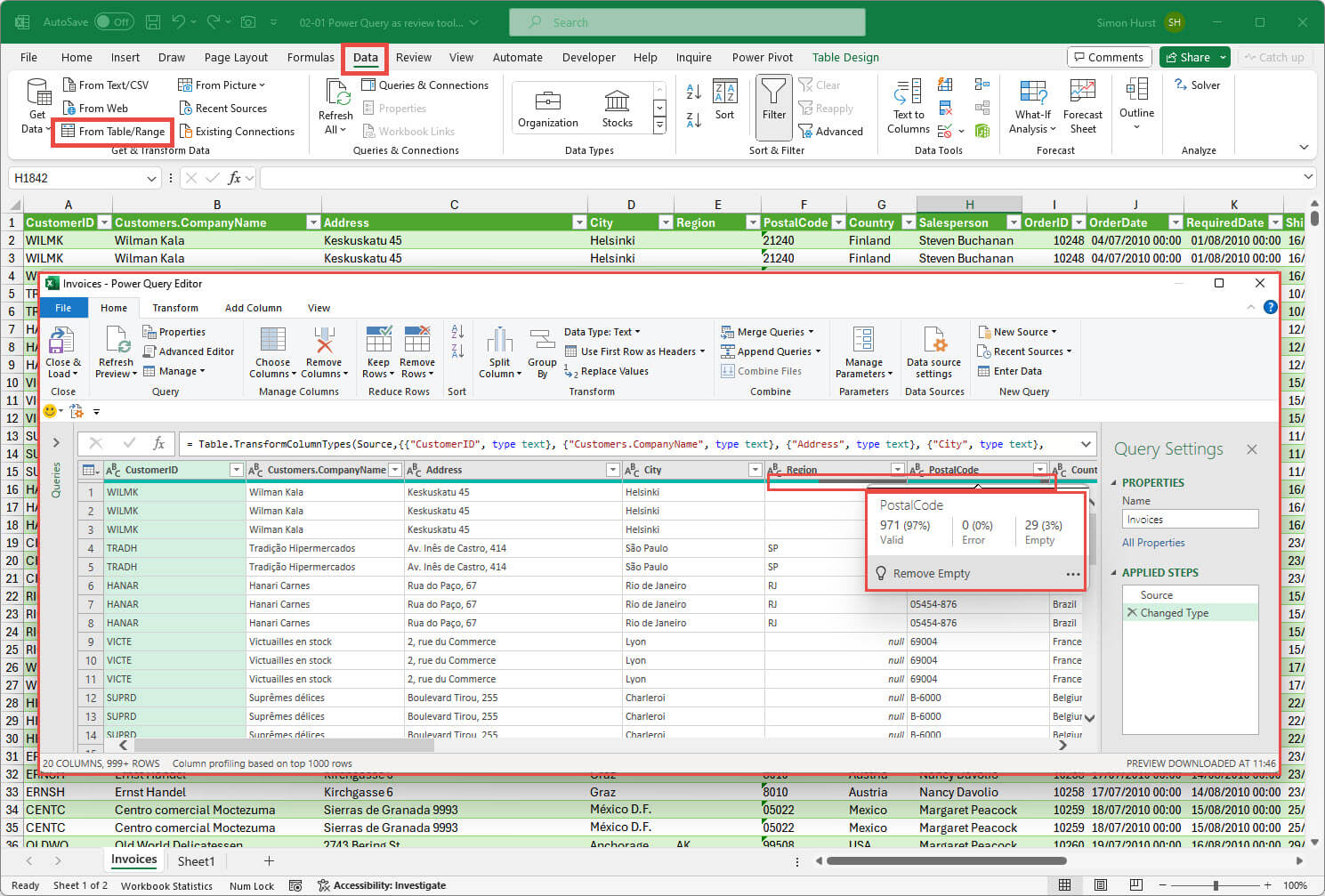Open the CustomerID column filter dropdown in Power Query

click(x=236, y=470)
